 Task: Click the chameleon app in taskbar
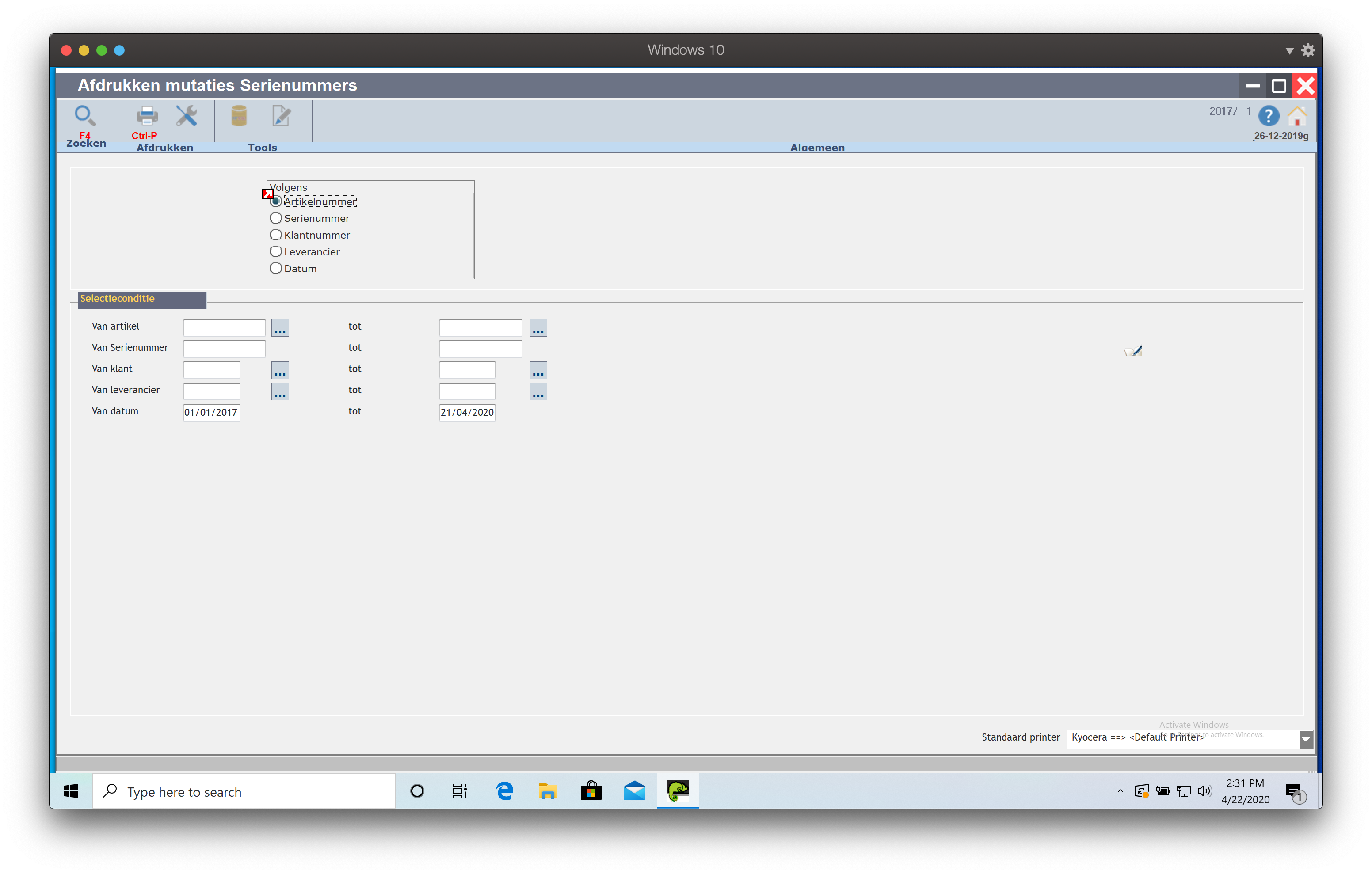coord(678,791)
